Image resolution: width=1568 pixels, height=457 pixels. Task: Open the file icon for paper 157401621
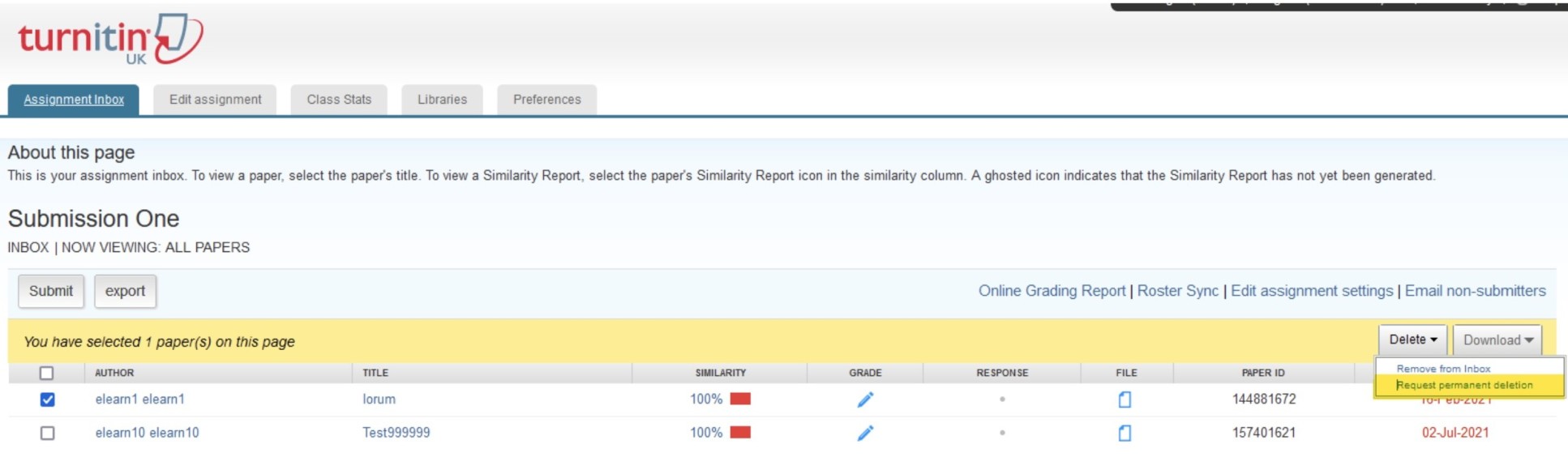(1125, 434)
